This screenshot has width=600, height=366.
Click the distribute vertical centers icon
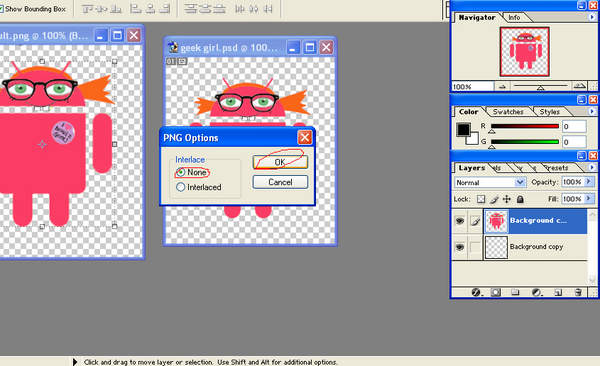(205, 8)
